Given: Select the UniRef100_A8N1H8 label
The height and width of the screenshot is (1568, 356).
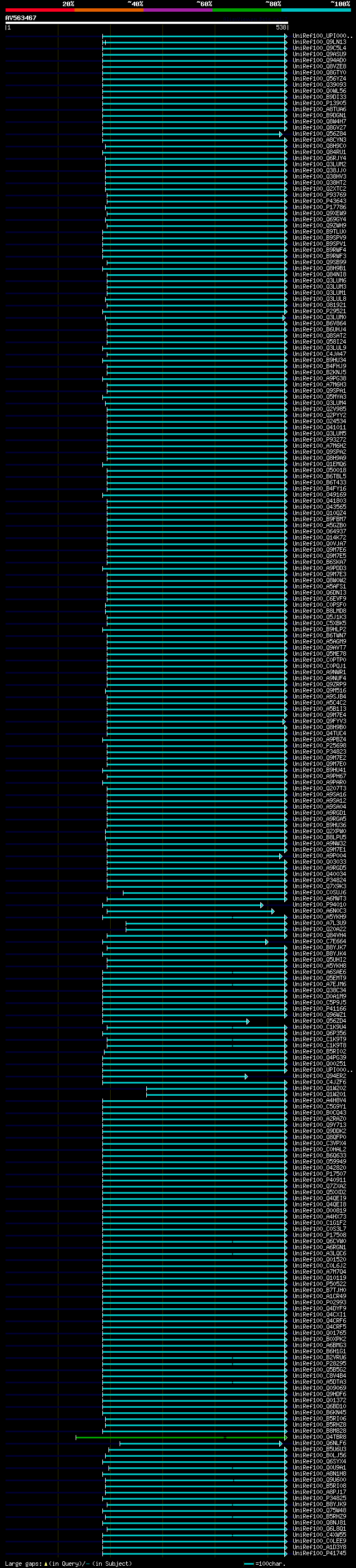Looking at the screenshot, I should point(319,1473).
